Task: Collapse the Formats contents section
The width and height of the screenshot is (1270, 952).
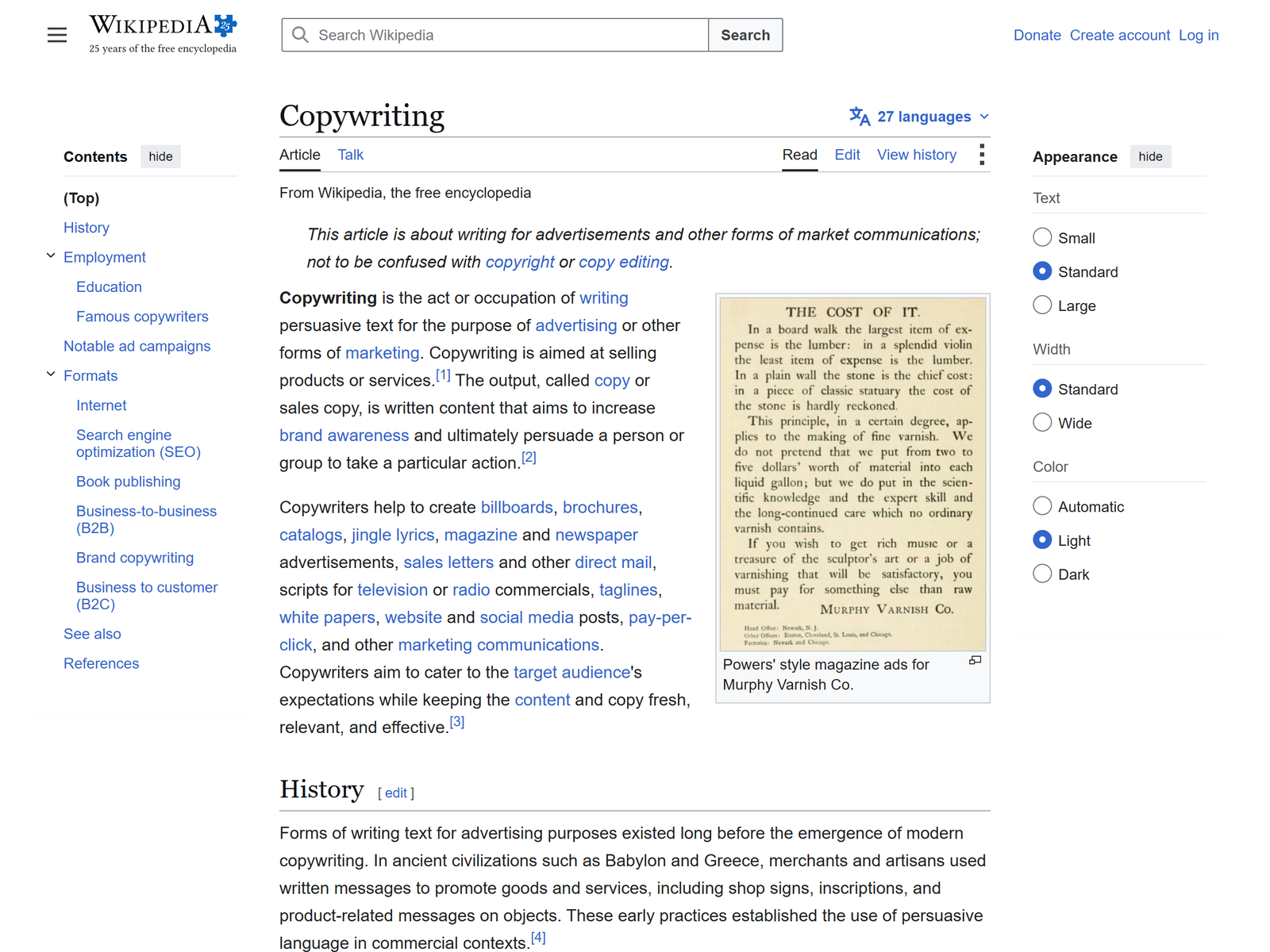Action: point(51,374)
